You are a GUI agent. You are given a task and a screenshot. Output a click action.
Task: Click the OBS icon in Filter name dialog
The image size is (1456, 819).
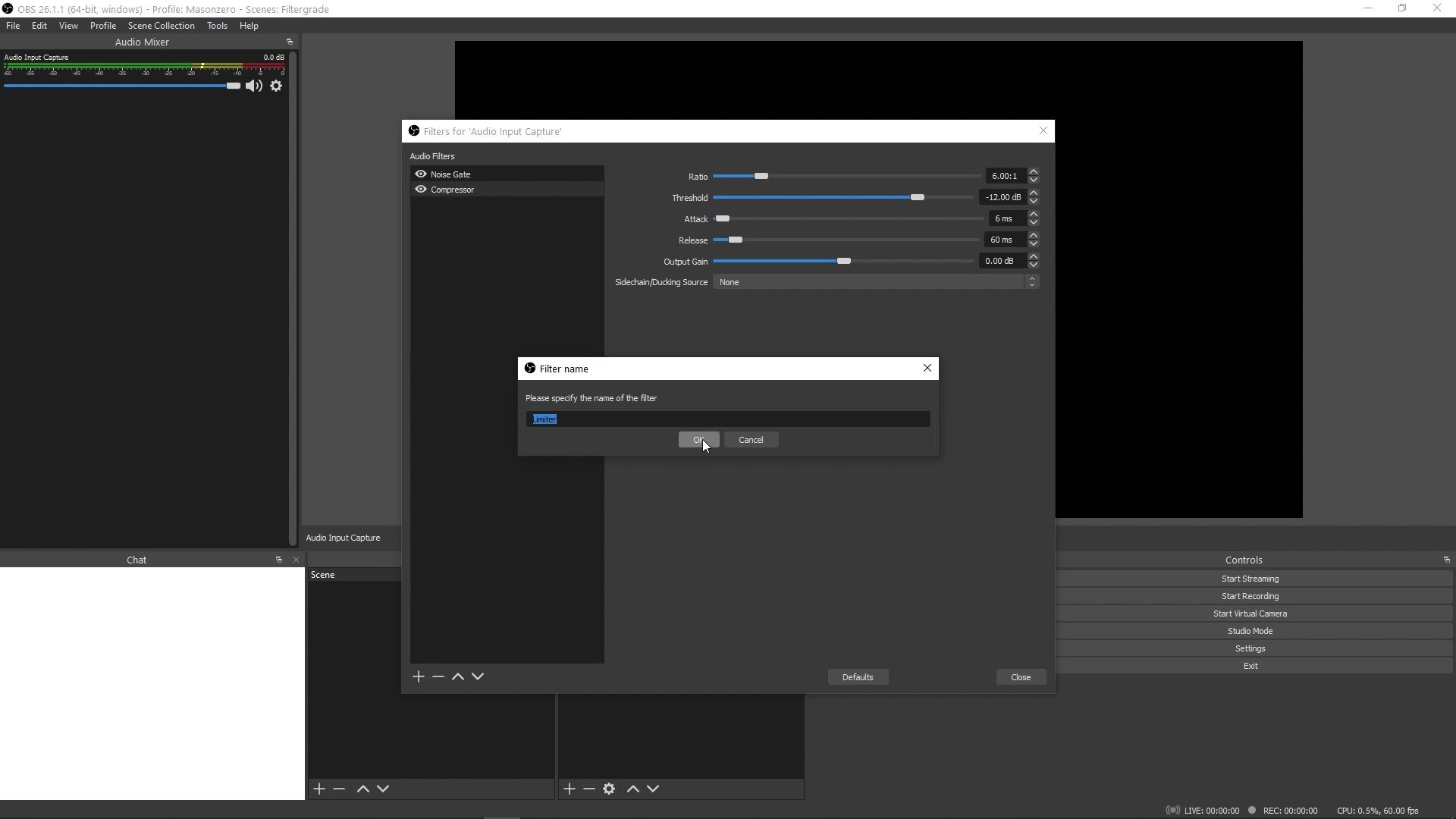[530, 368]
